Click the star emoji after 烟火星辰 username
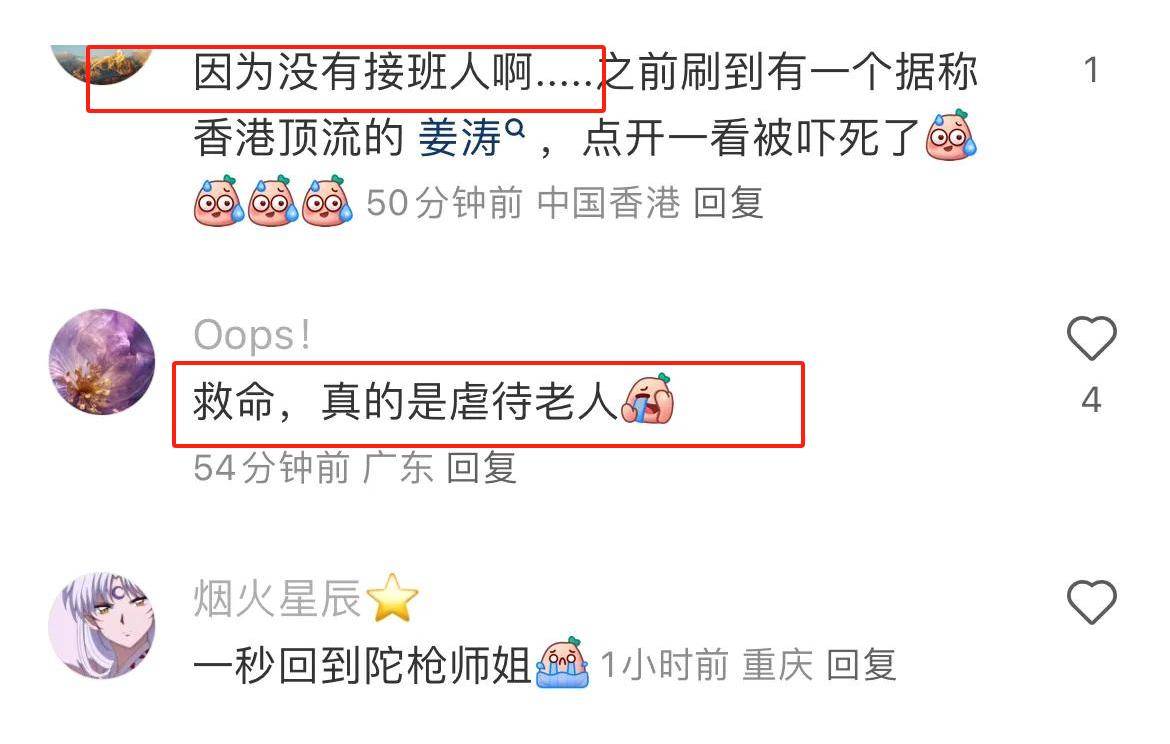The height and width of the screenshot is (744, 1170). (393, 597)
